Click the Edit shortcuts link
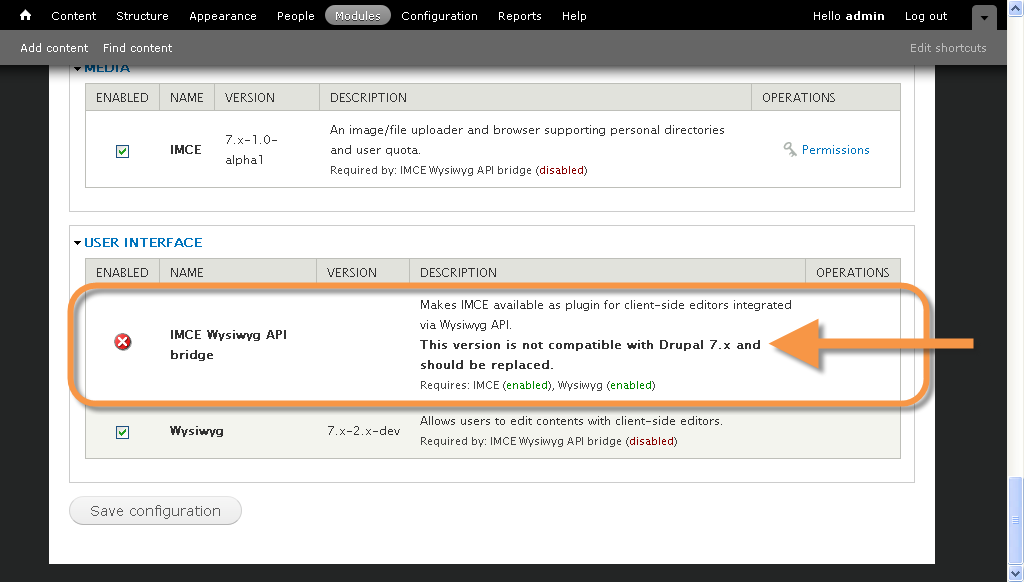This screenshot has height=582, width=1024. pos(948,48)
